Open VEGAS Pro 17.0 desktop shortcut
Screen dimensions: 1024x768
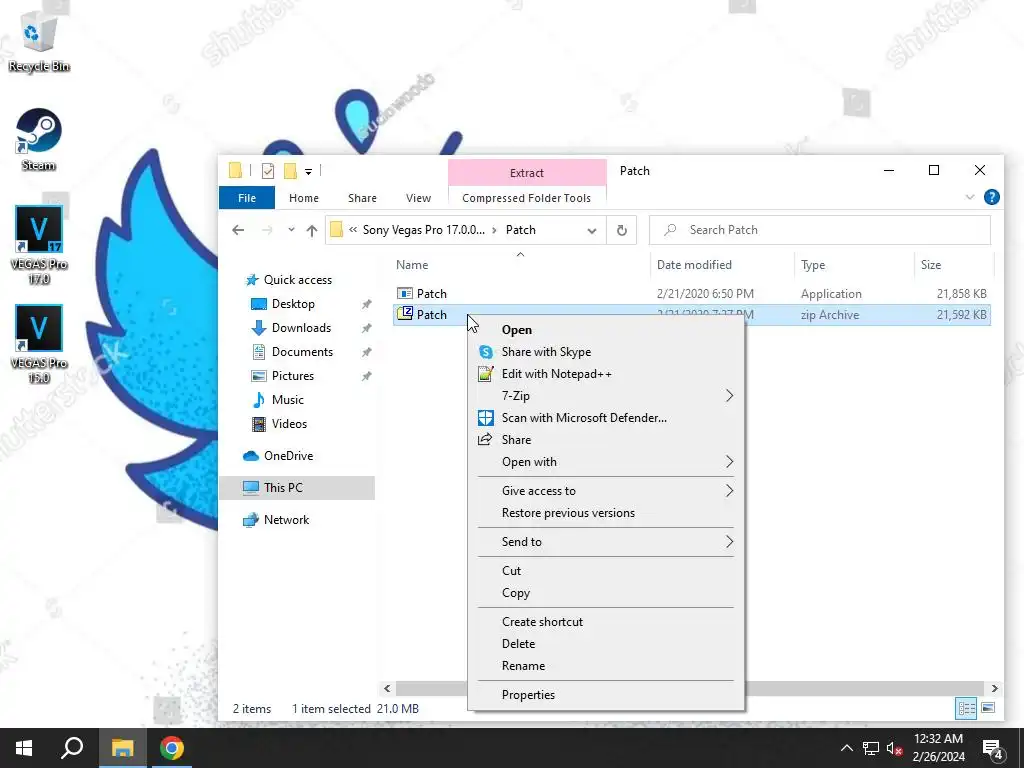point(39,245)
